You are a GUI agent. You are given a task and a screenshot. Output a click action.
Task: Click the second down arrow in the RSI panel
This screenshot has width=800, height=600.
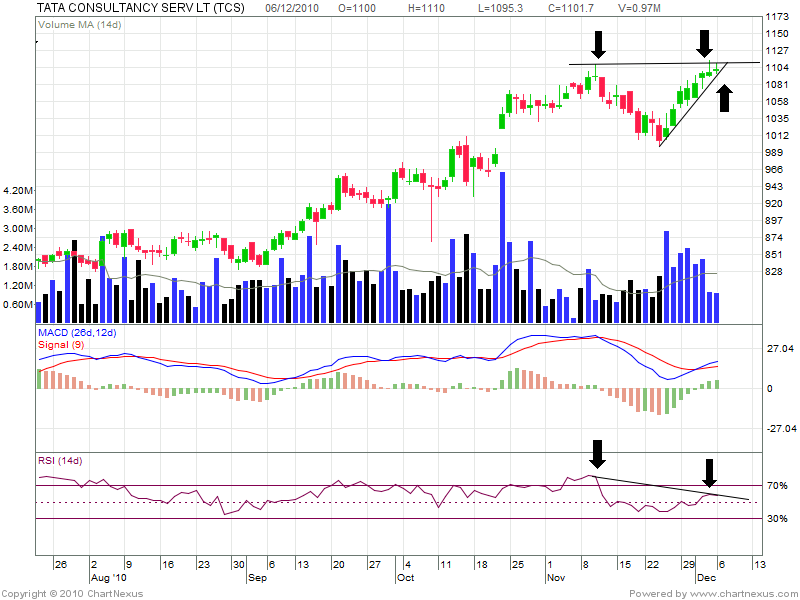point(710,472)
